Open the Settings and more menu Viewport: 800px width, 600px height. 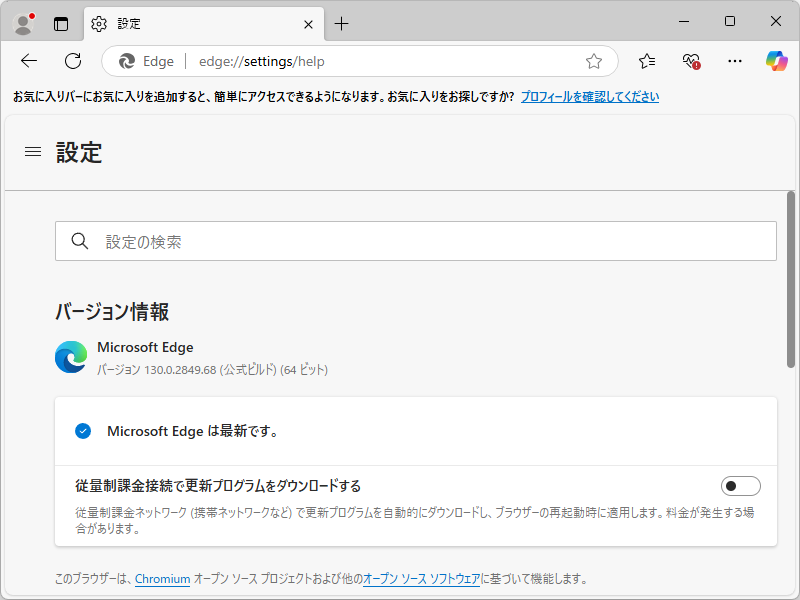(x=735, y=61)
